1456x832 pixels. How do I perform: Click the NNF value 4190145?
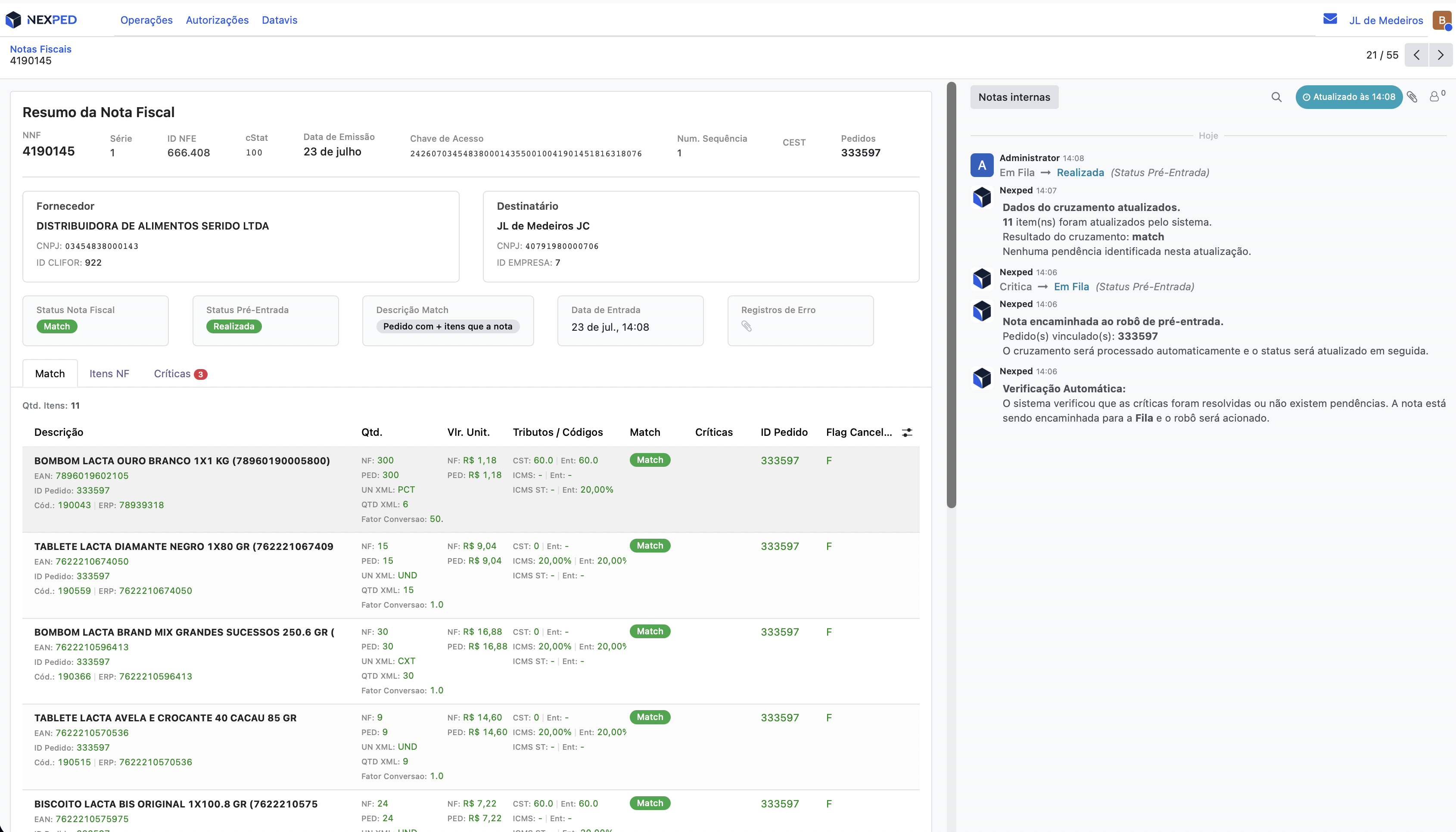click(49, 152)
